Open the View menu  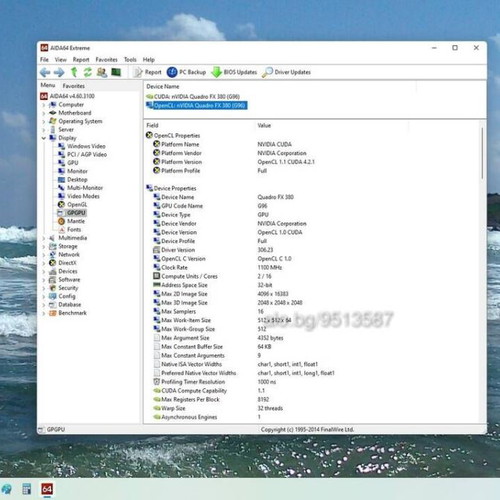60,60
